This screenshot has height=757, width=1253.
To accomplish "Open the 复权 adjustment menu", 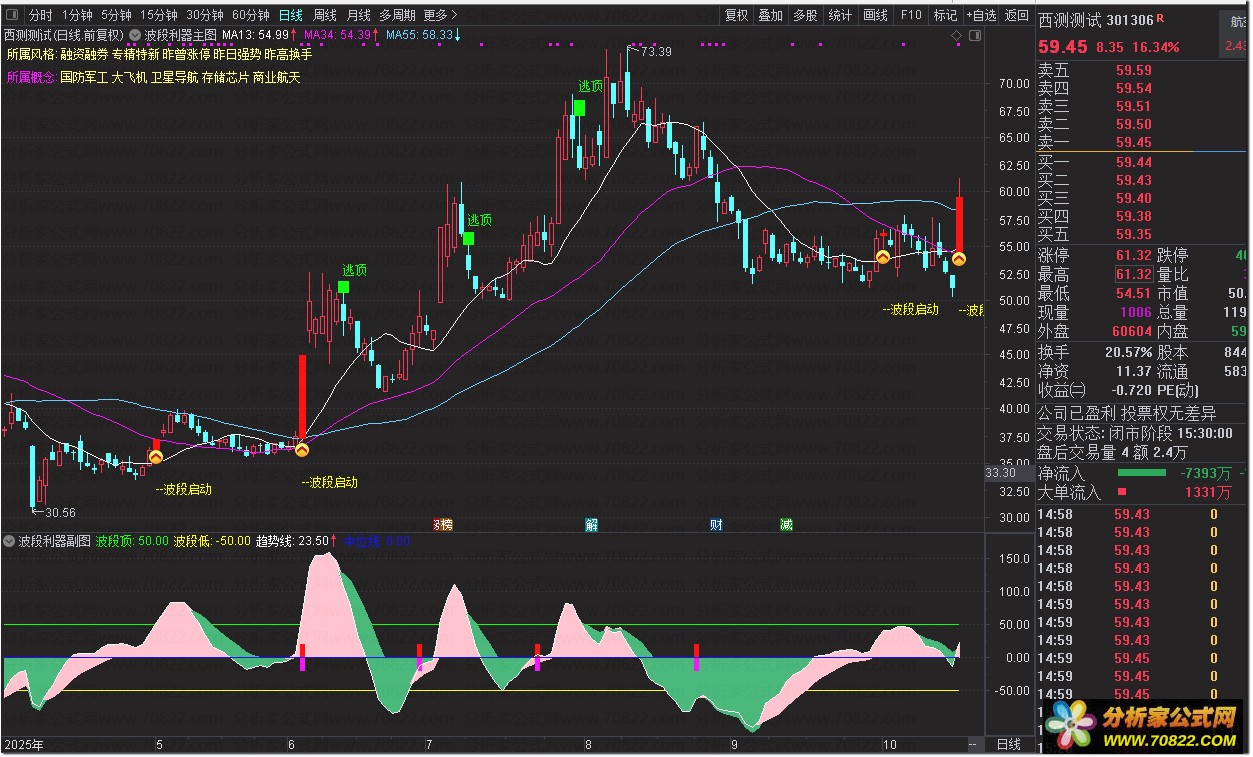I will [x=737, y=15].
